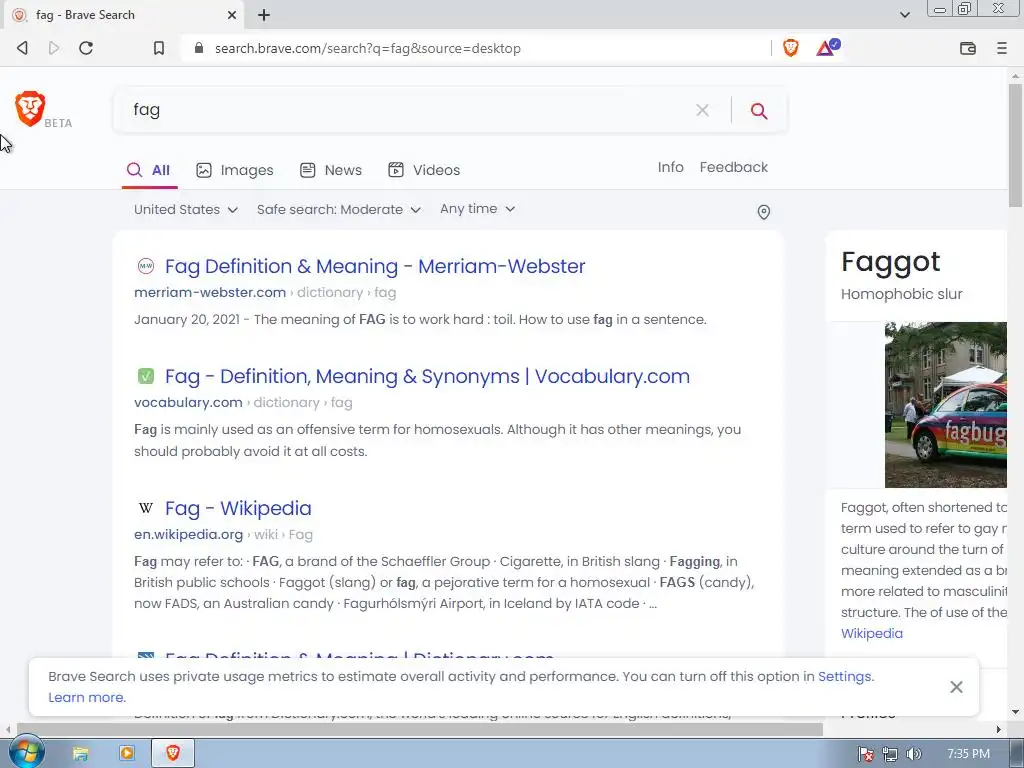Open the Brave Shields lion icon
This screenshot has width=1024, height=768.
point(791,48)
